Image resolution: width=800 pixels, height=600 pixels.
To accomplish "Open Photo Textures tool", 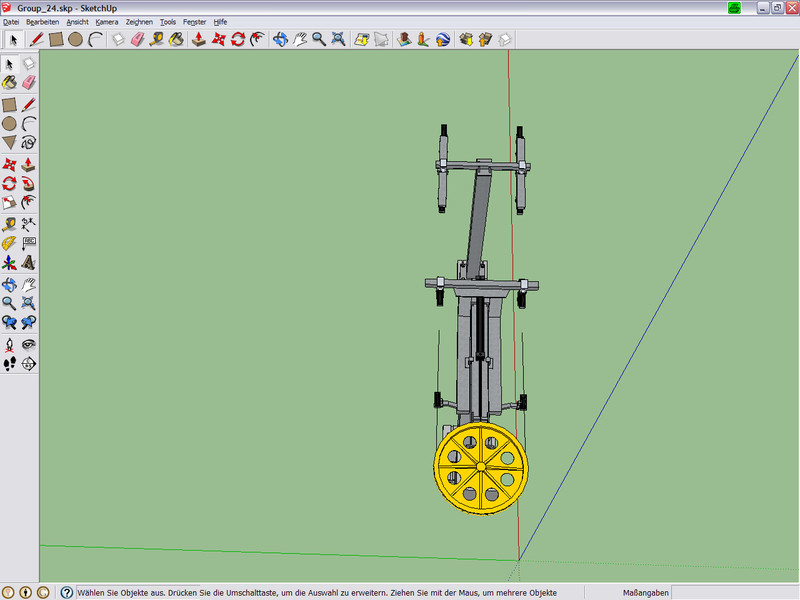I will pos(423,39).
